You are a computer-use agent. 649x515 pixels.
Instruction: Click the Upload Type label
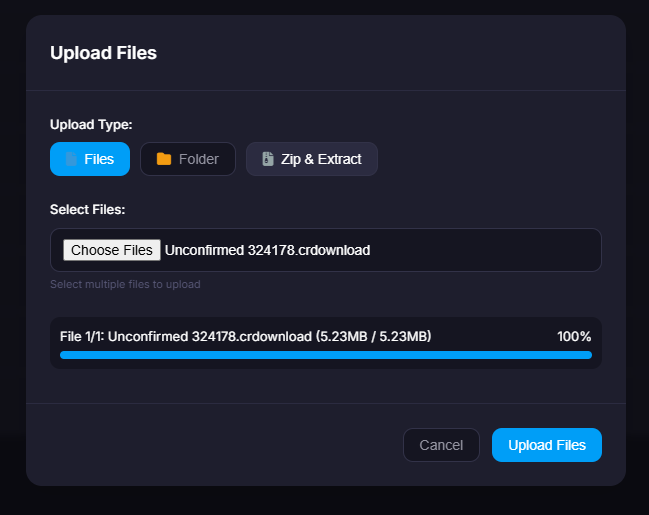point(91,125)
